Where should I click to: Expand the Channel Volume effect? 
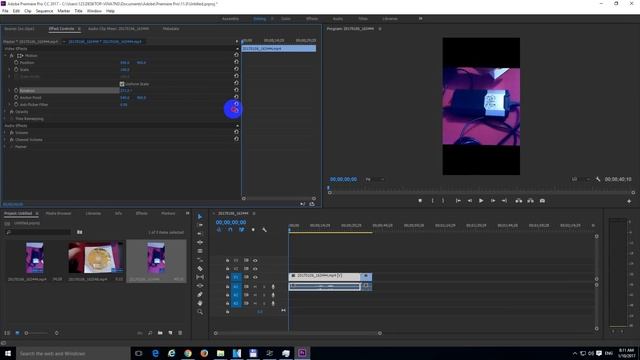pyautogui.click(x=5, y=139)
